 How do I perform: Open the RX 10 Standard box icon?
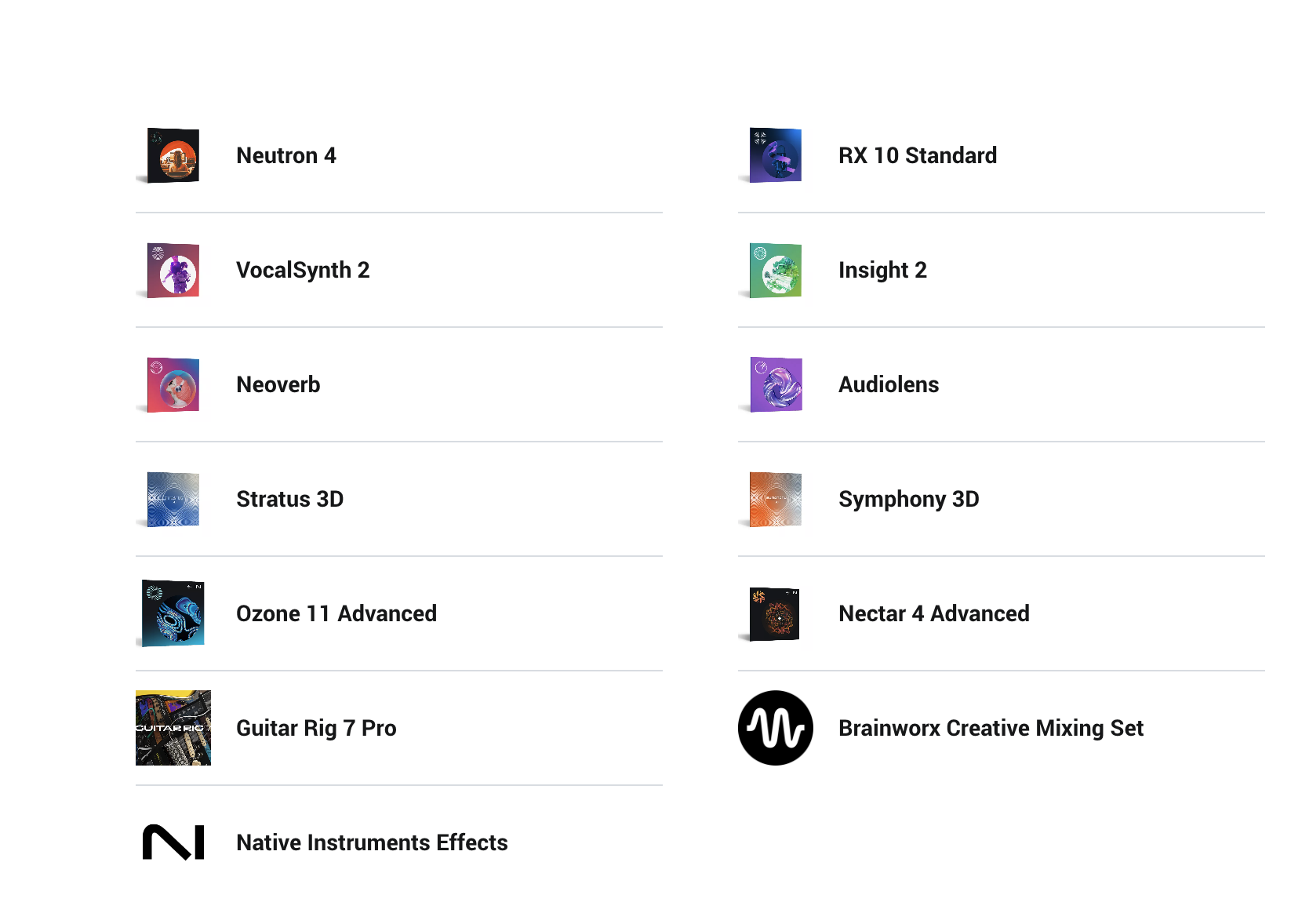tap(776, 156)
